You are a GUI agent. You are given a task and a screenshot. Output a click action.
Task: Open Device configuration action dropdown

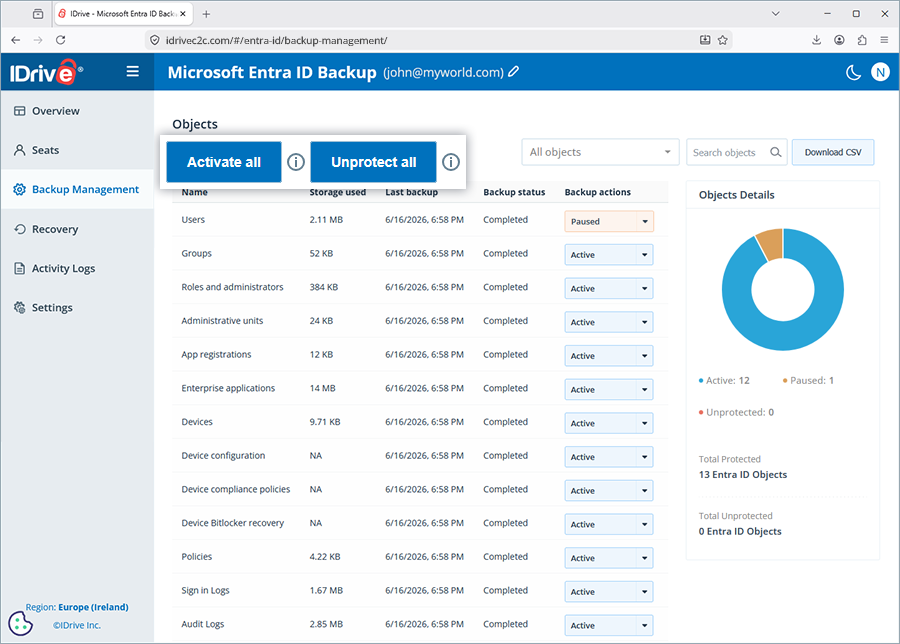609,457
